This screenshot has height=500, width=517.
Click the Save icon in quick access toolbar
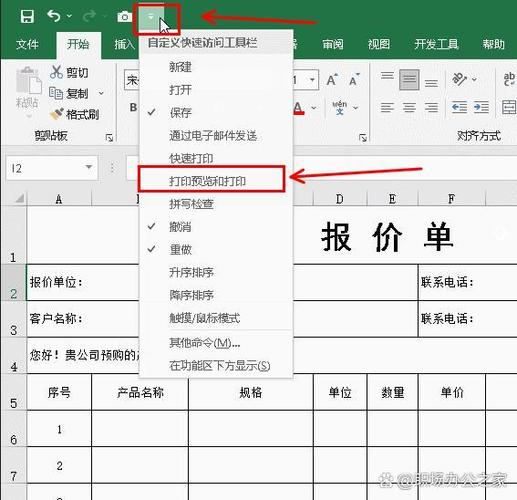[27, 16]
